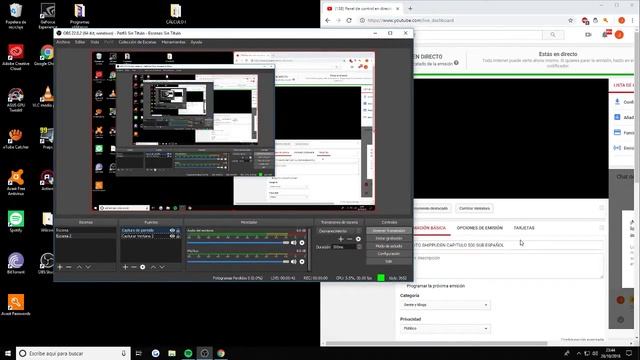Click the Cambiar miniatura button on YouTube
This screenshot has height=360, width=640.
click(x=474, y=209)
